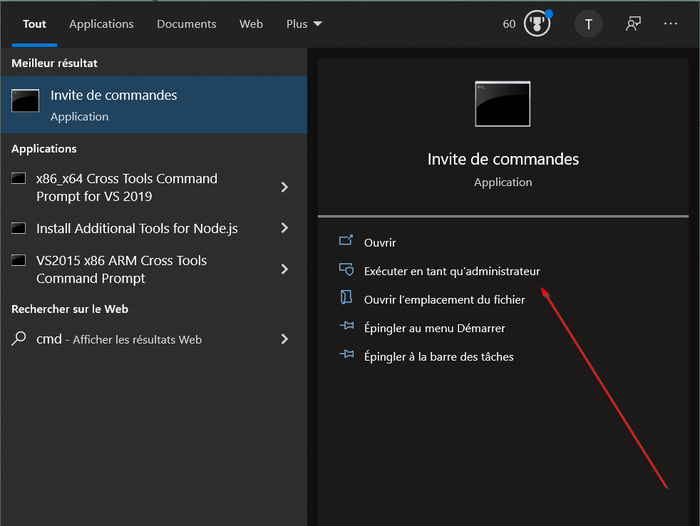
Task: Click Ouvrir action
Action: click(x=380, y=243)
